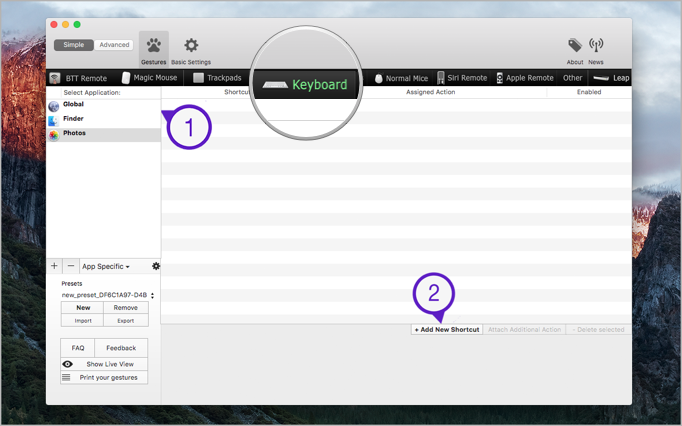Select the Photos application icon
This screenshot has width=682, height=426.
pyautogui.click(x=53, y=135)
